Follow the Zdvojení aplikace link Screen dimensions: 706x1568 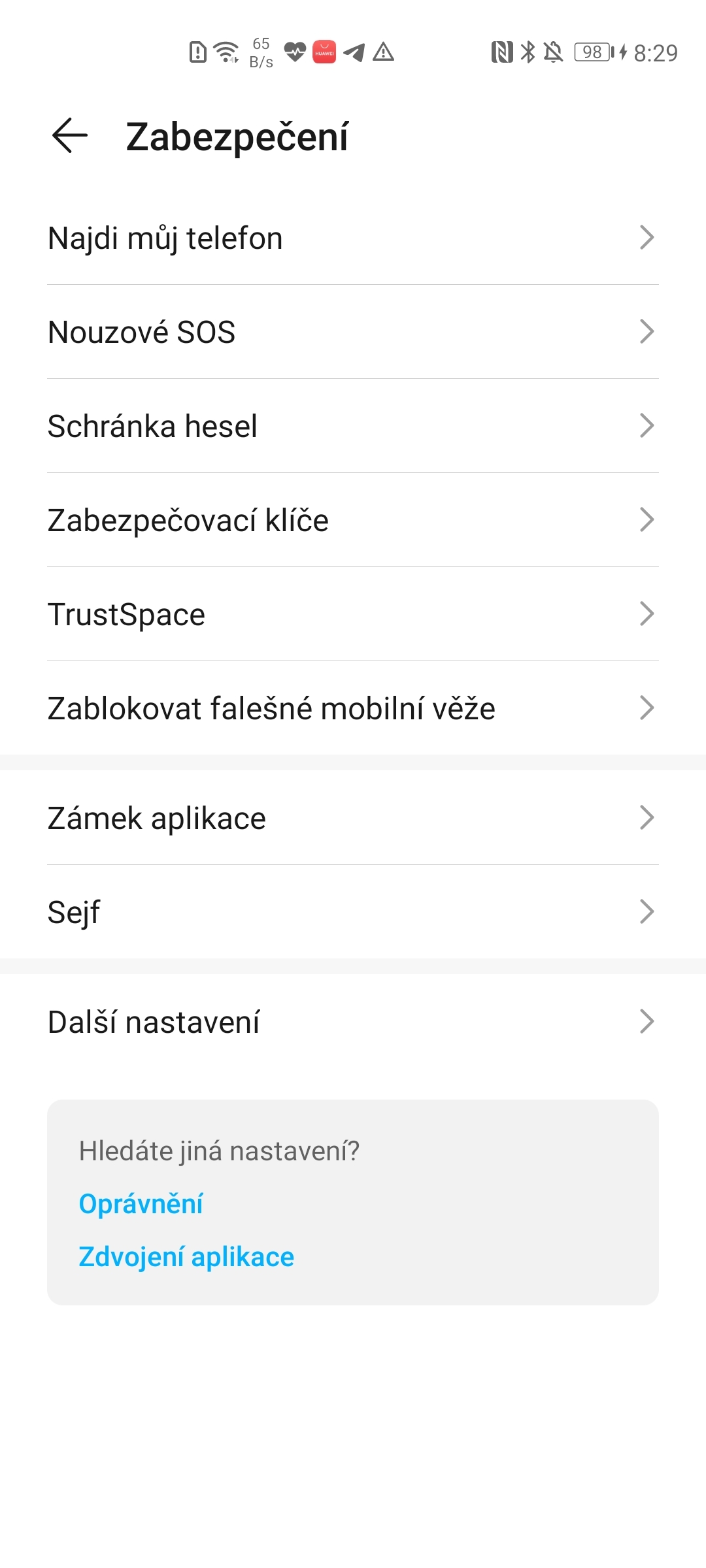click(x=186, y=1256)
